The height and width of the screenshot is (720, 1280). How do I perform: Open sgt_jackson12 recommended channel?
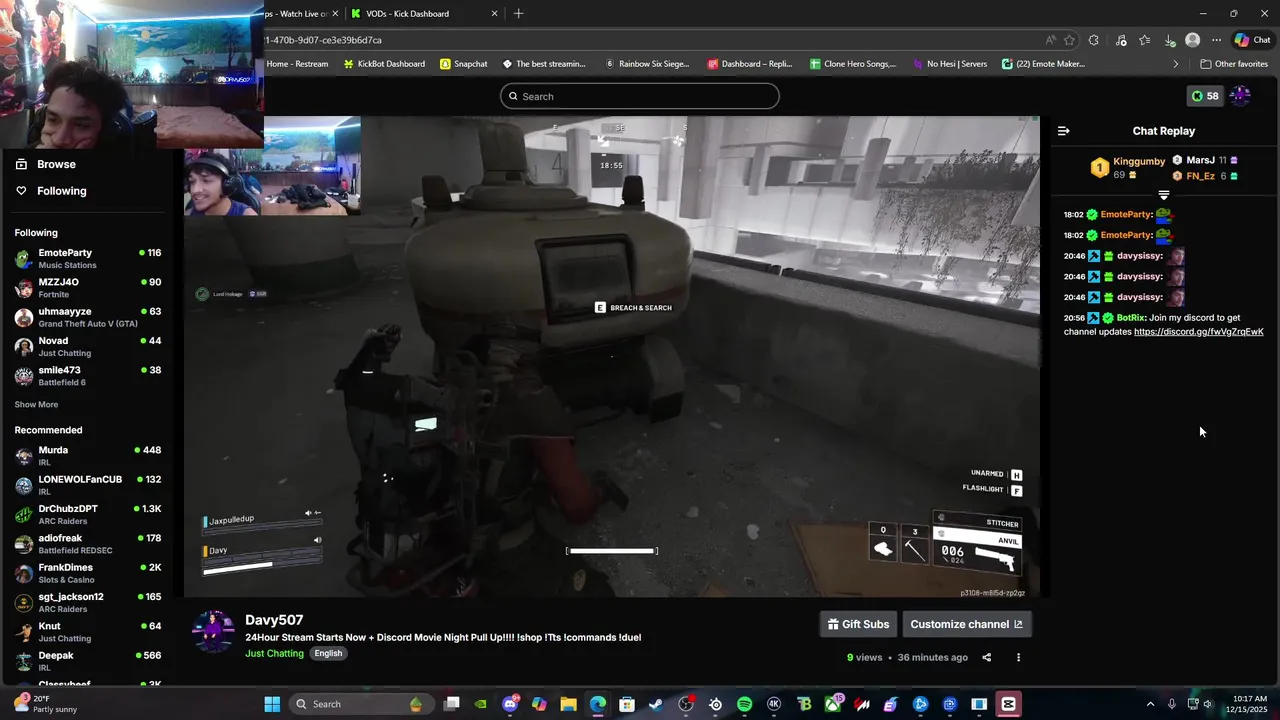[88, 602]
